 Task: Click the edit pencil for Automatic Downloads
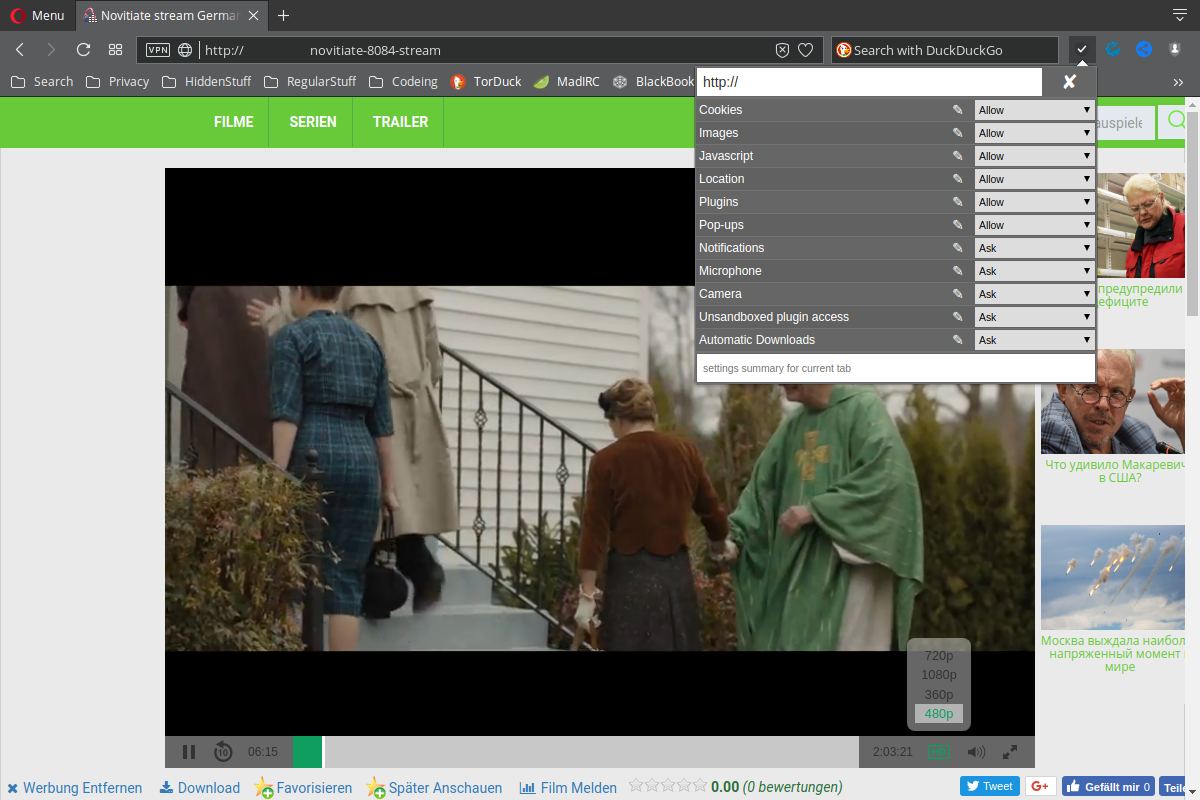point(958,340)
